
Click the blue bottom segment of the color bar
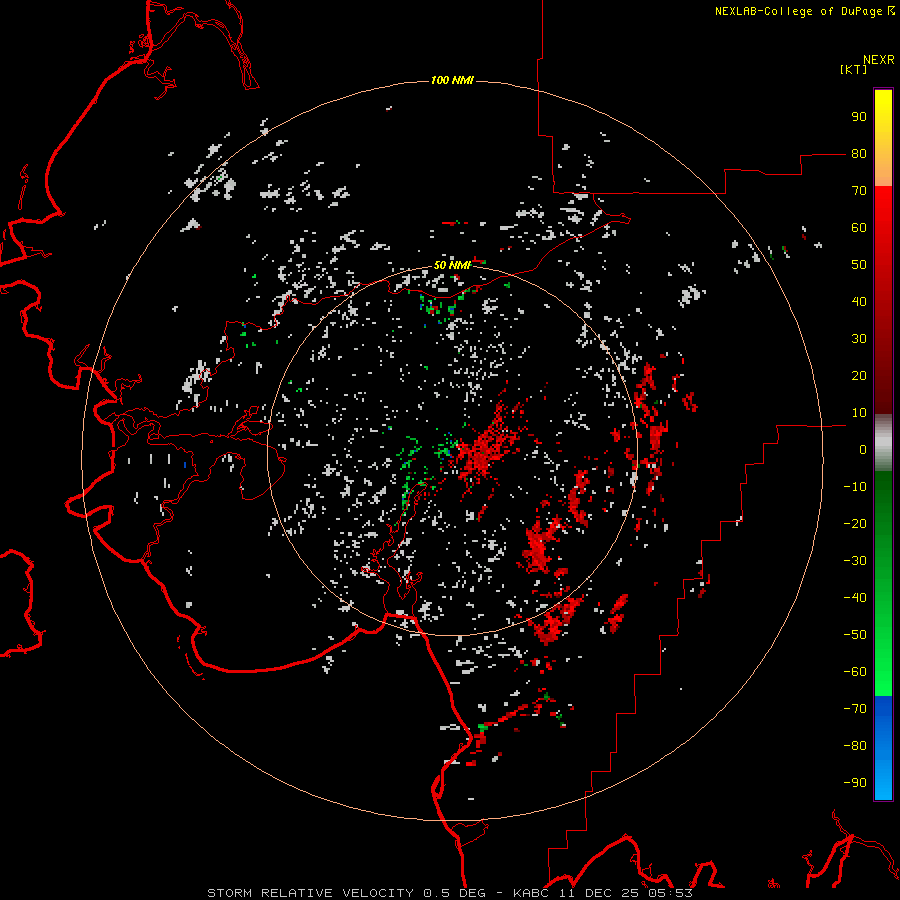coord(883,748)
